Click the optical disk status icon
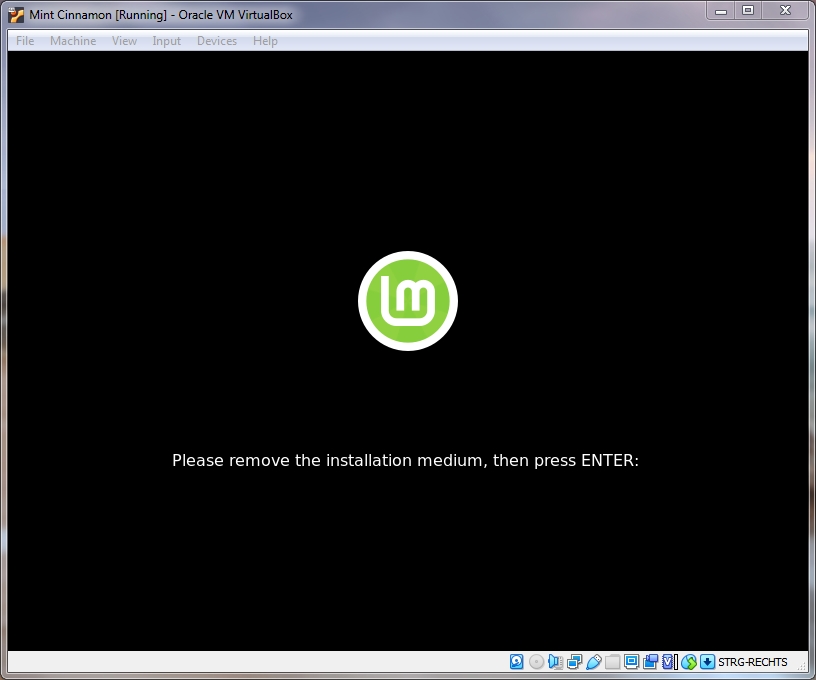The image size is (816, 680). tap(536, 662)
